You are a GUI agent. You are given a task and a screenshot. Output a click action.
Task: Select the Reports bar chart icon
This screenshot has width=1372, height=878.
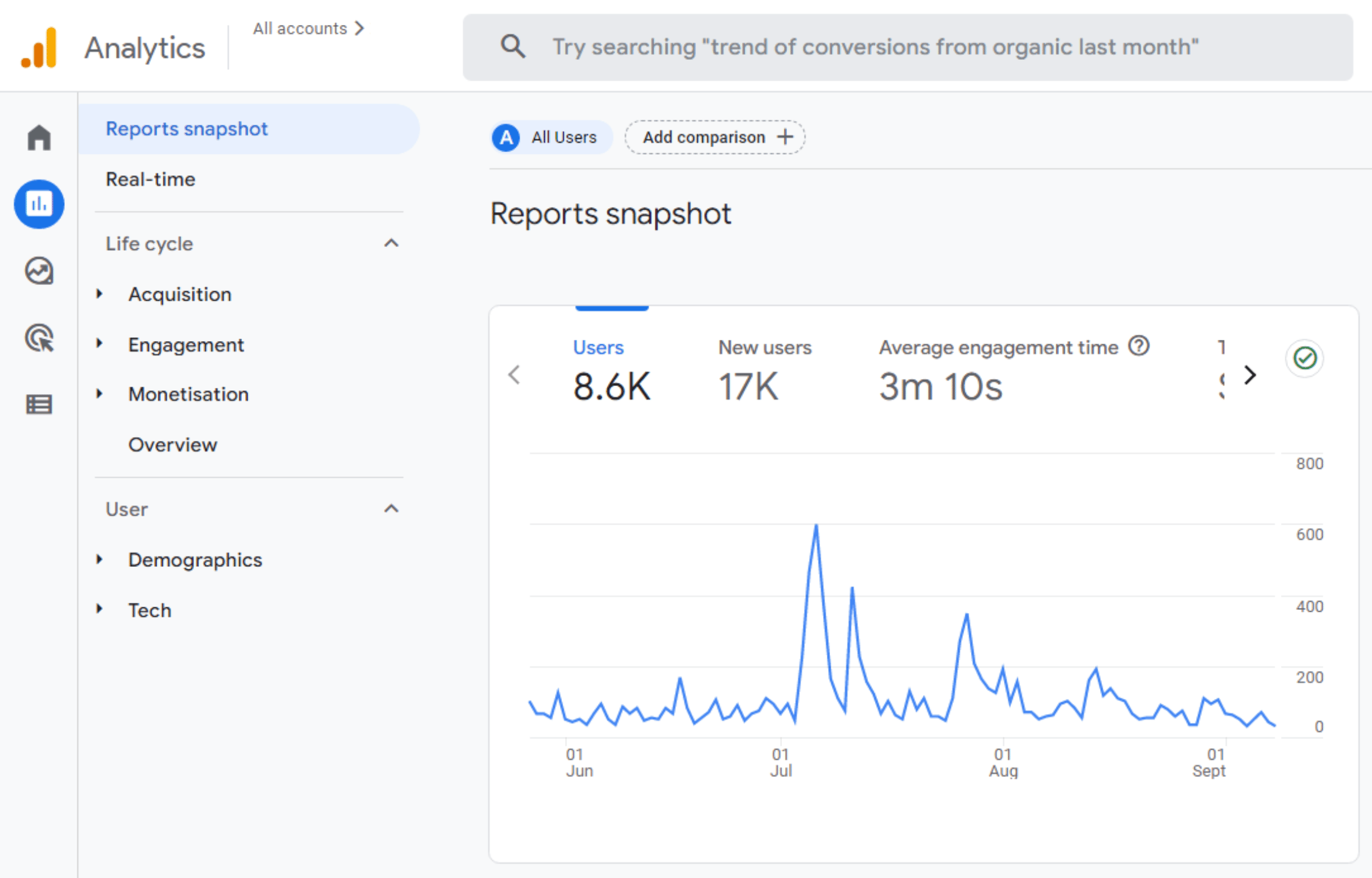pos(39,204)
